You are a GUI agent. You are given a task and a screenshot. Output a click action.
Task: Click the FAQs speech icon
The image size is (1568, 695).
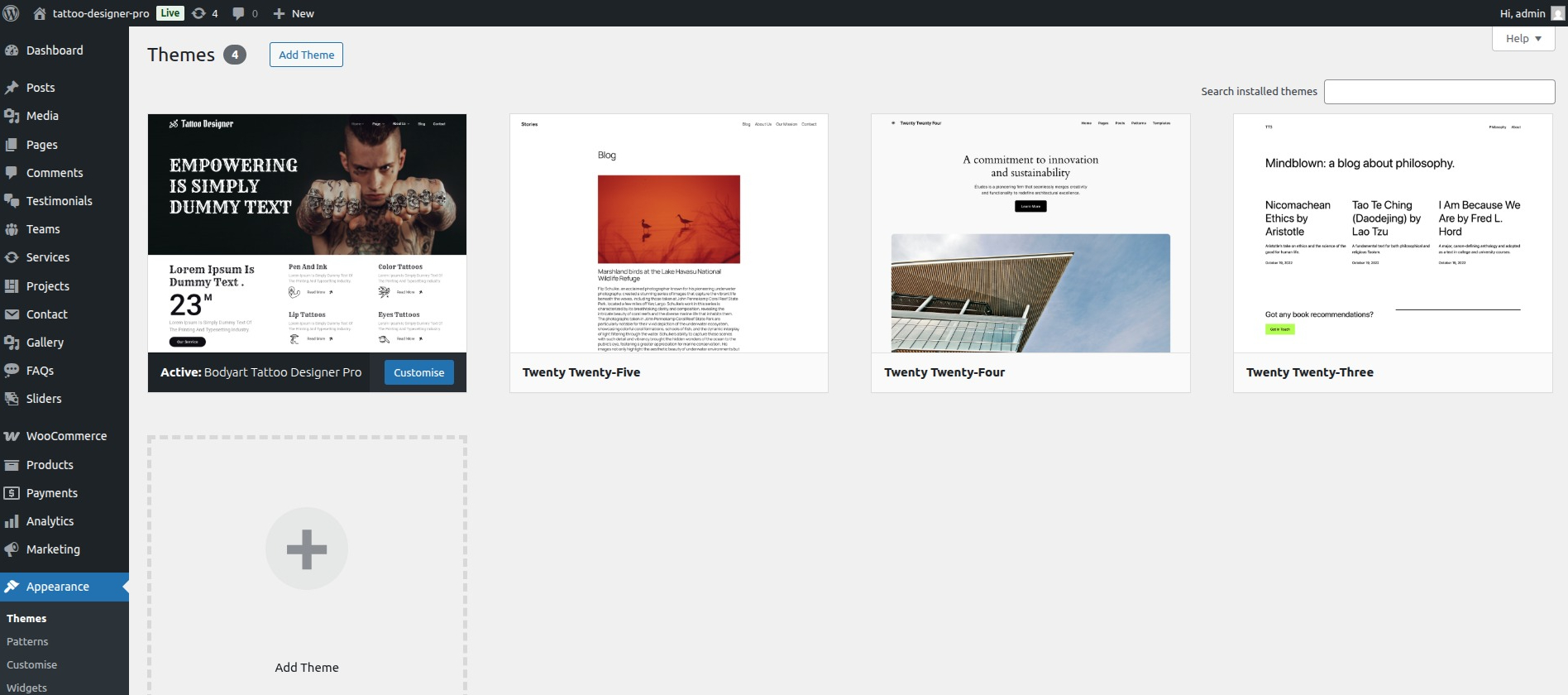[12, 371]
